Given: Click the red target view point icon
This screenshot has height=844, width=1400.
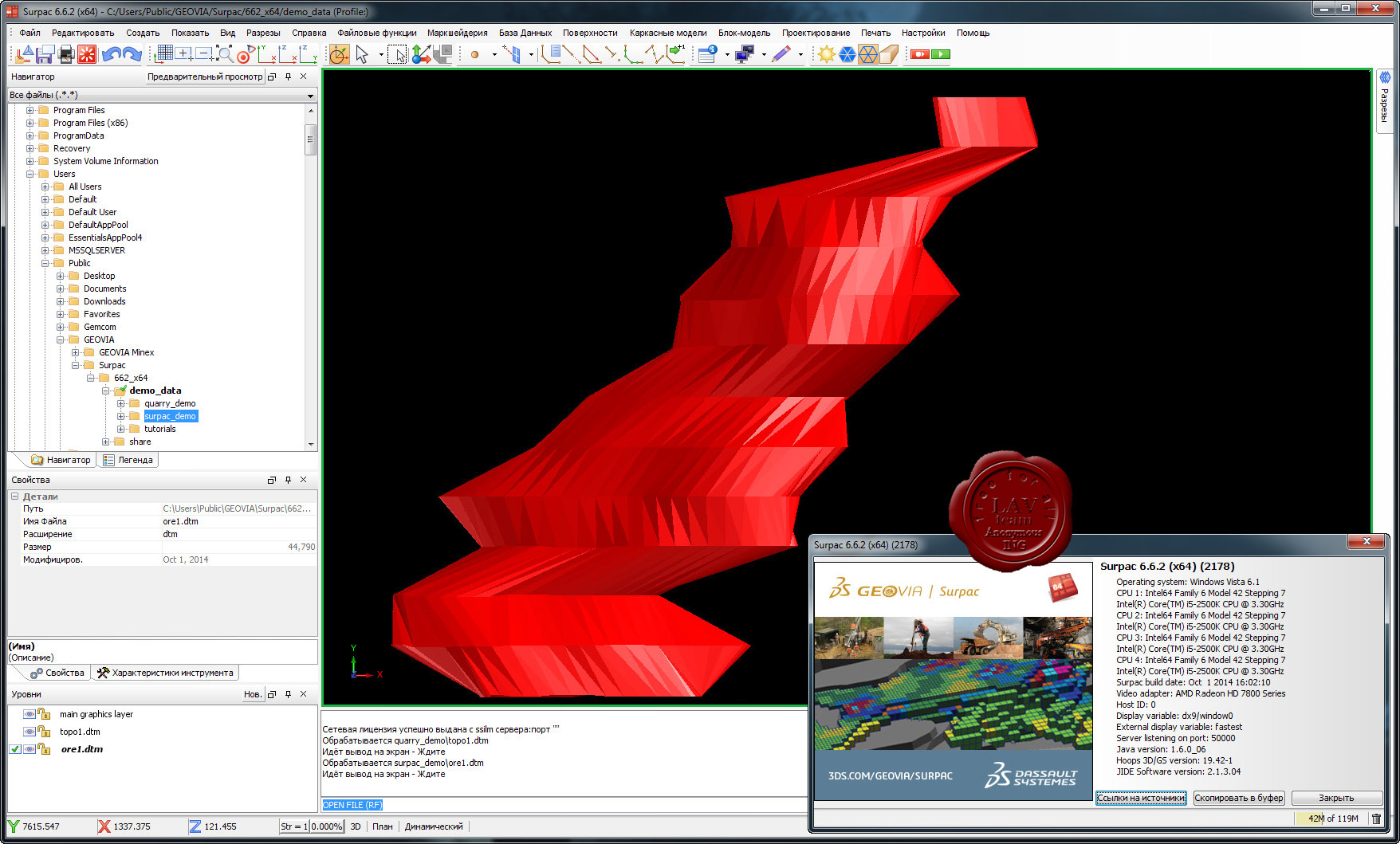Looking at the screenshot, I should tap(246, 54).
